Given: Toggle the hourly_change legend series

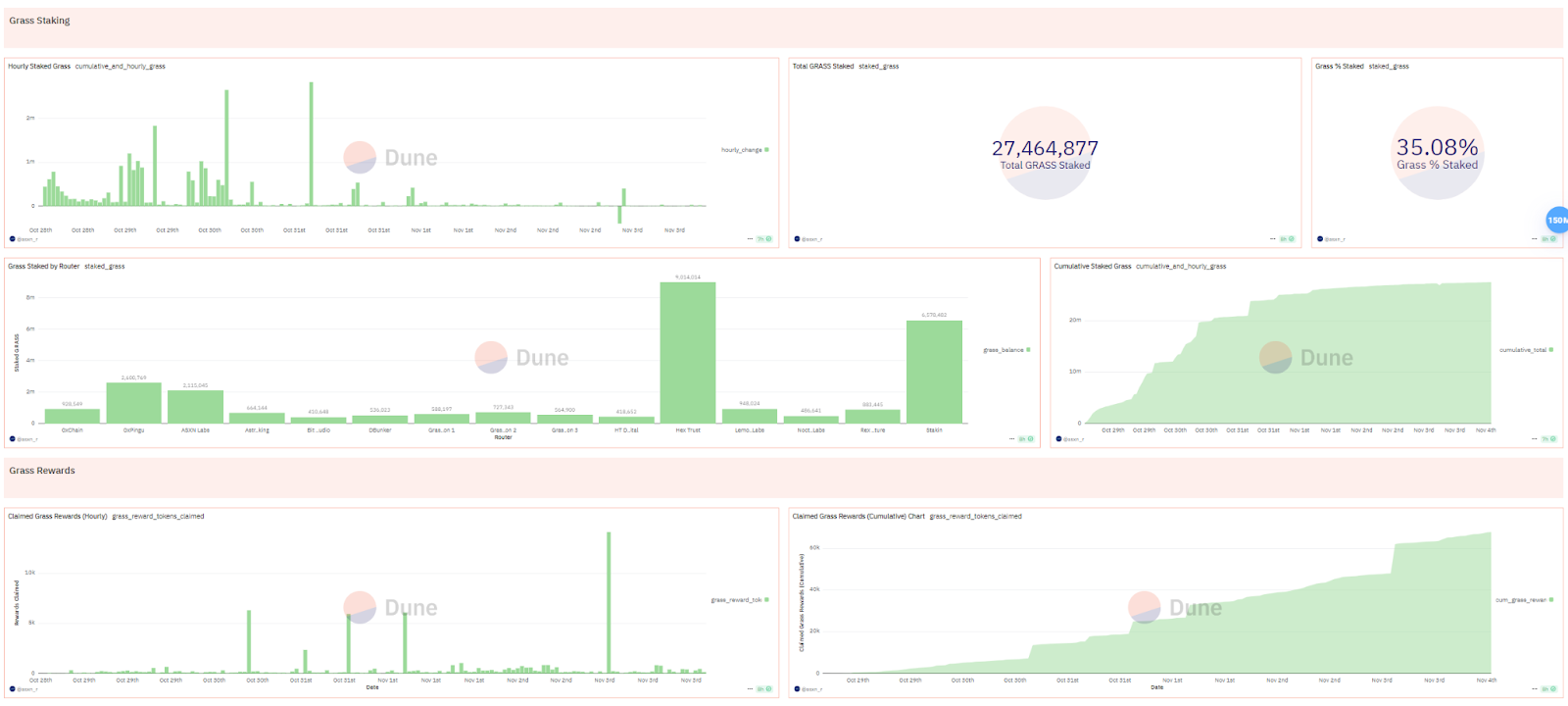Looking at the screenshot, I should point(745,150).
